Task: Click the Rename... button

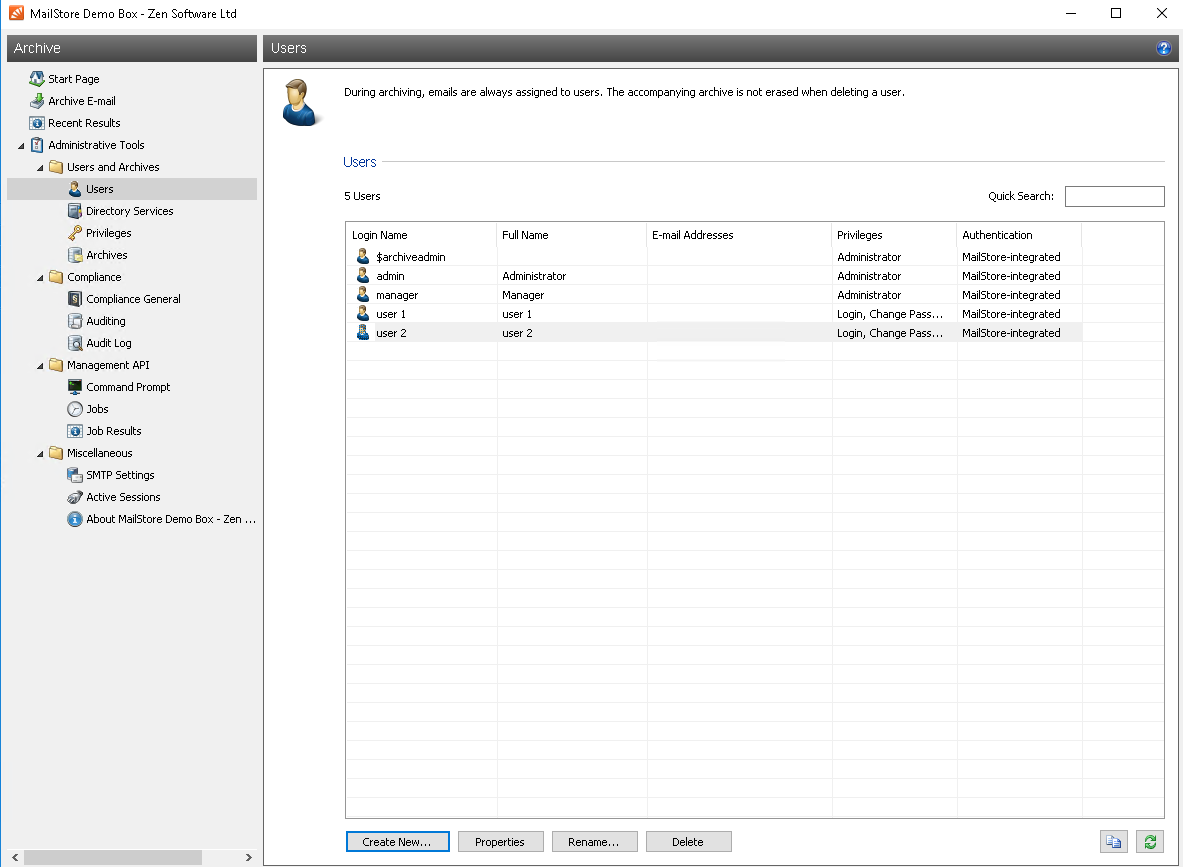Action: 595,841
